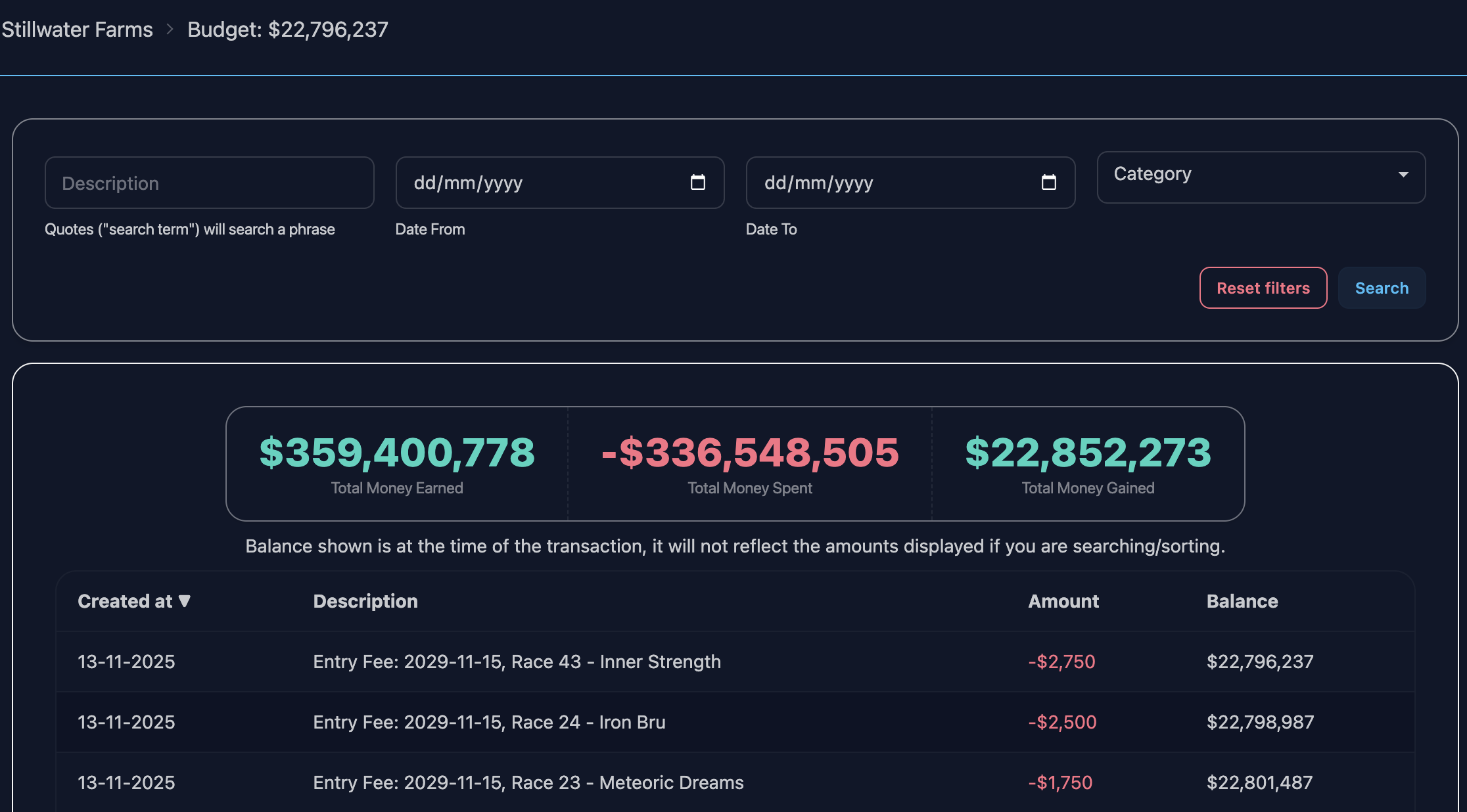Click the Category dropdown arrow
The height and width of the screenshot is (812, 1467).
pos(1403,175)
